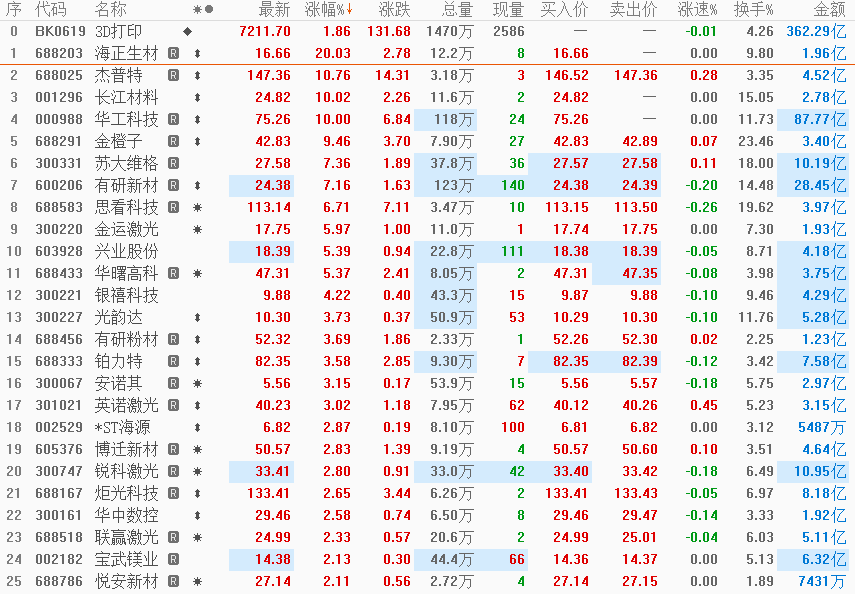Sort by the 最新 column header
This screenshot has width=855, height=594.
tap(274, 9)
